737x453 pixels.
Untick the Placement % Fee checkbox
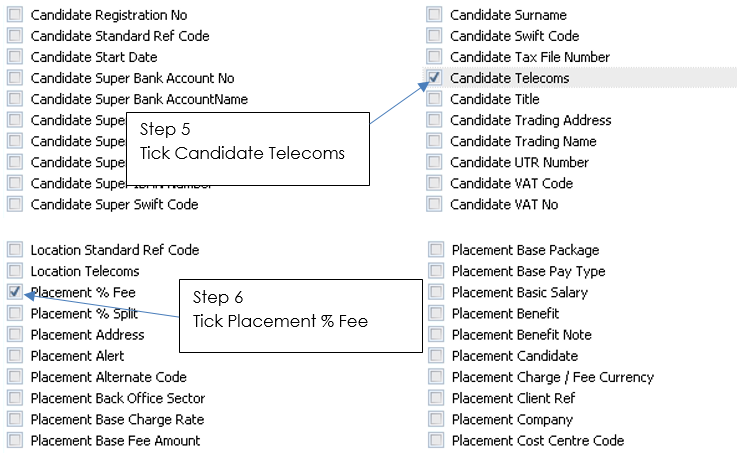[x=15, y=292]
